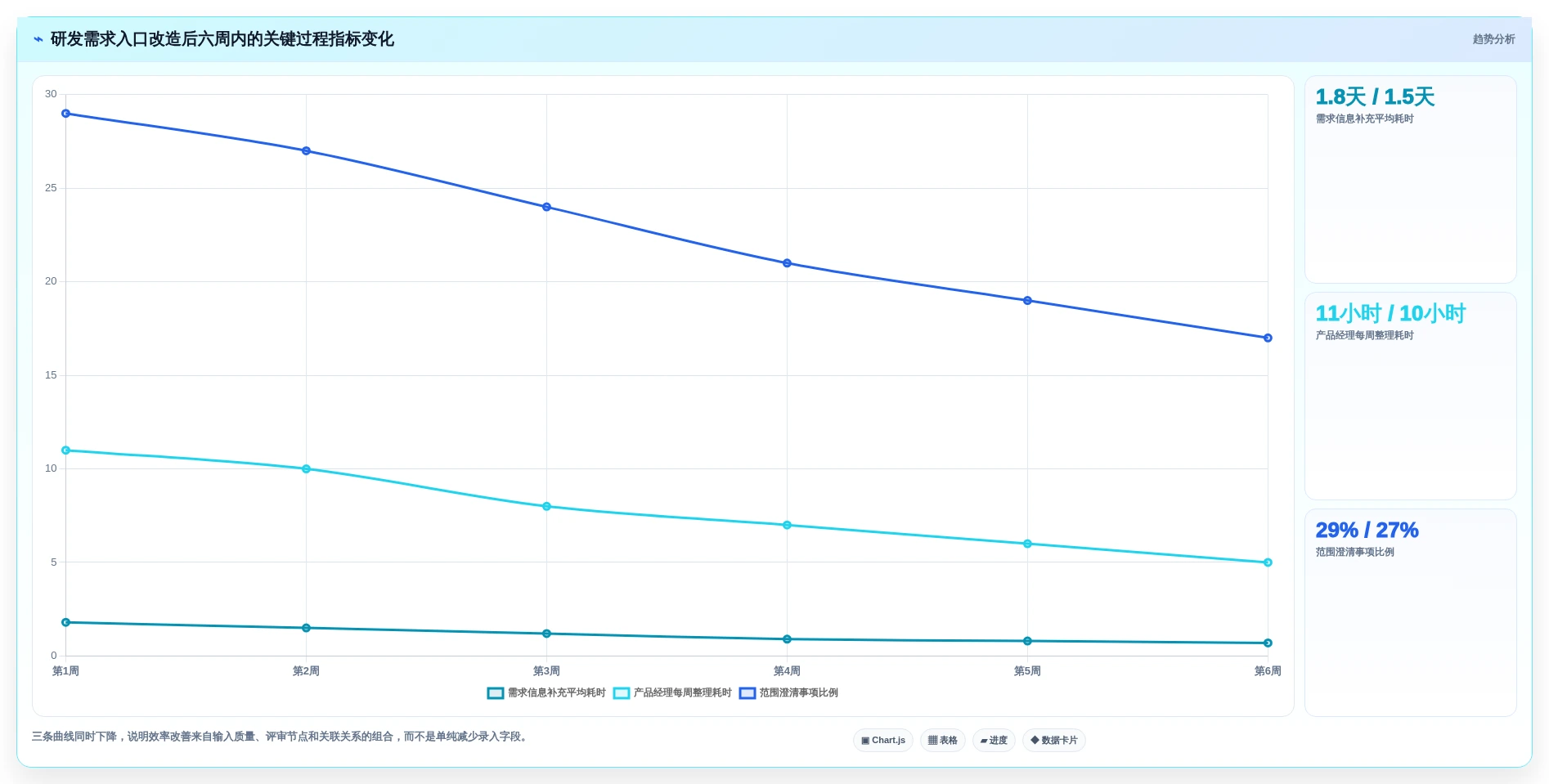Click x-axis label 第6周

tap(1268, 671)
